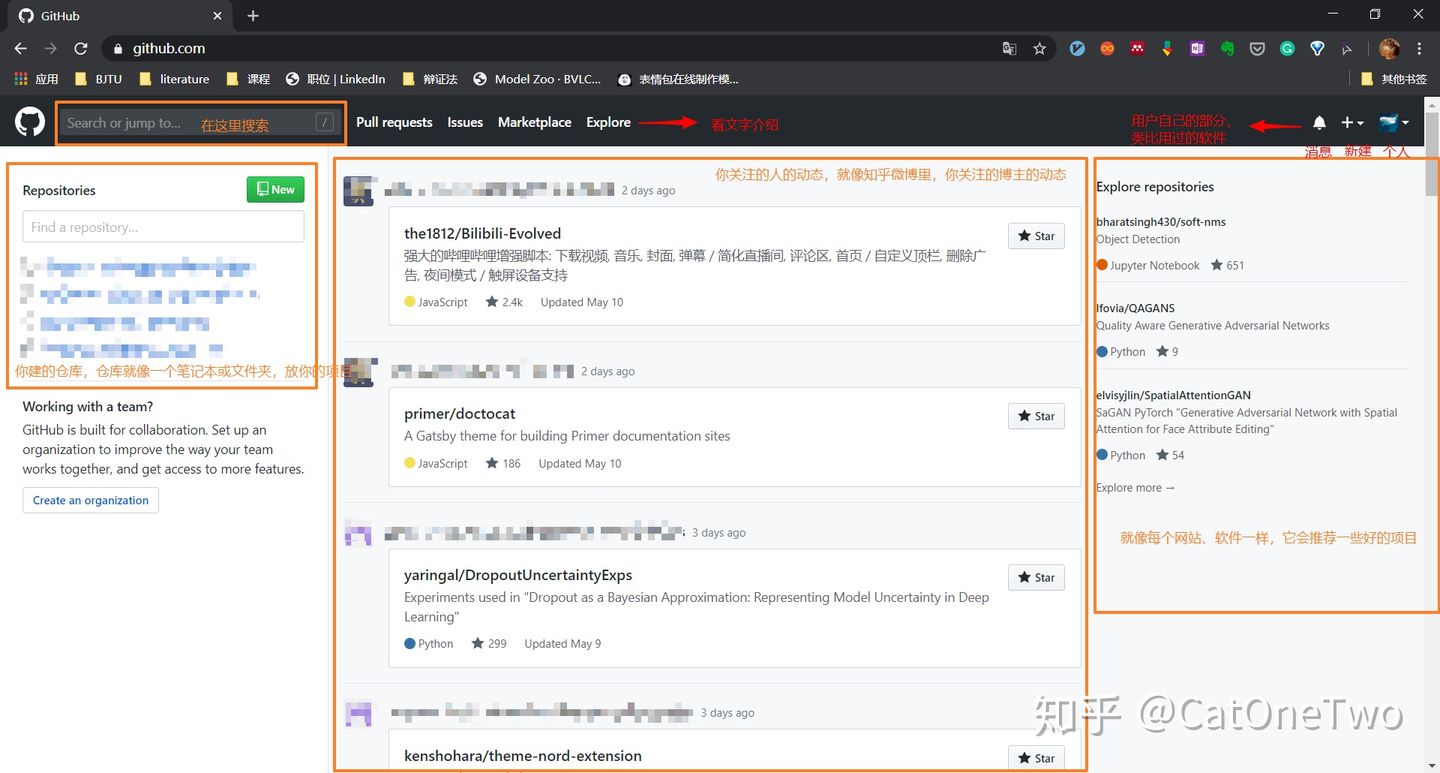Click star count 2.4k on Bilibili-Evolved
1440x773 pixels.
[504, 302]
